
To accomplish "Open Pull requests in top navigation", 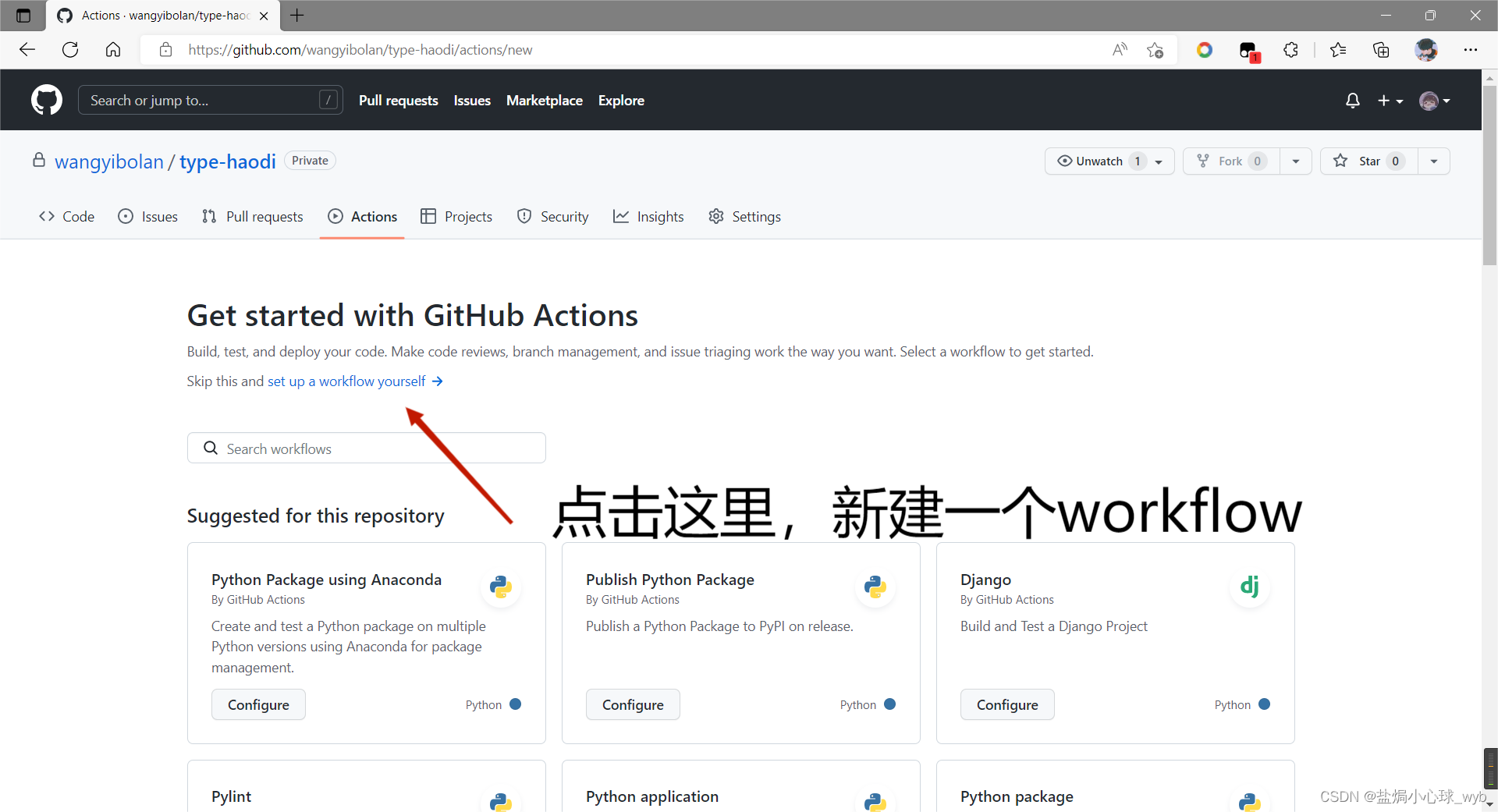I will coord(399,101).
